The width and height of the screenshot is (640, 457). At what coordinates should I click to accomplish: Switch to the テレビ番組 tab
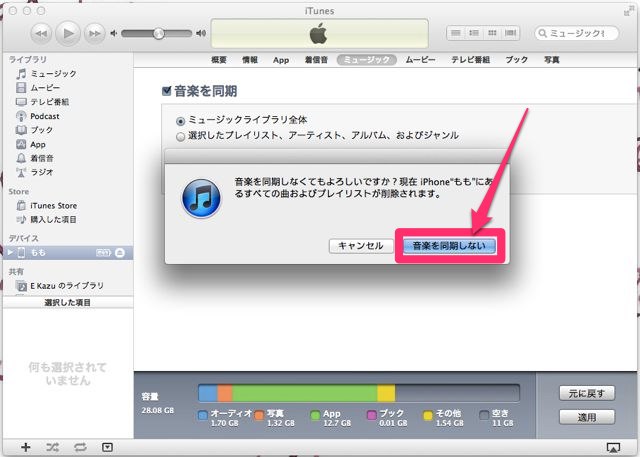pos(471,60)
